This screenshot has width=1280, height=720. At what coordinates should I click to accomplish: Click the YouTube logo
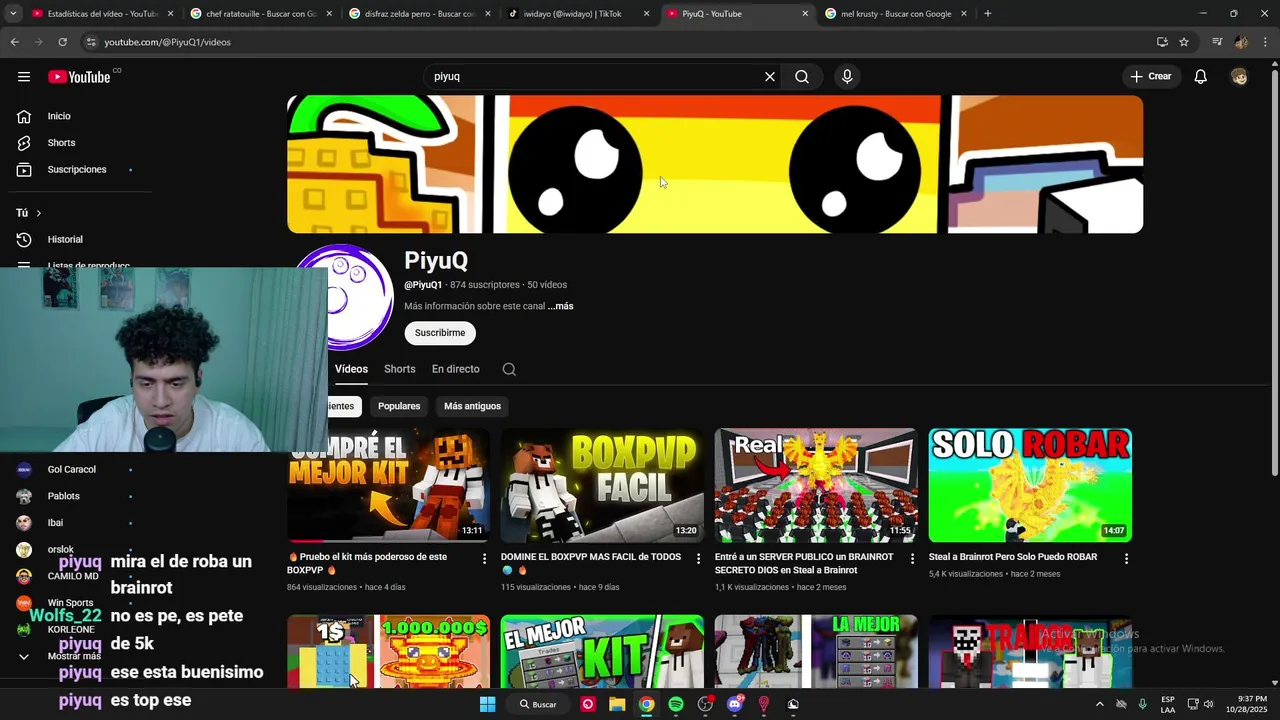tap(79, 77)
